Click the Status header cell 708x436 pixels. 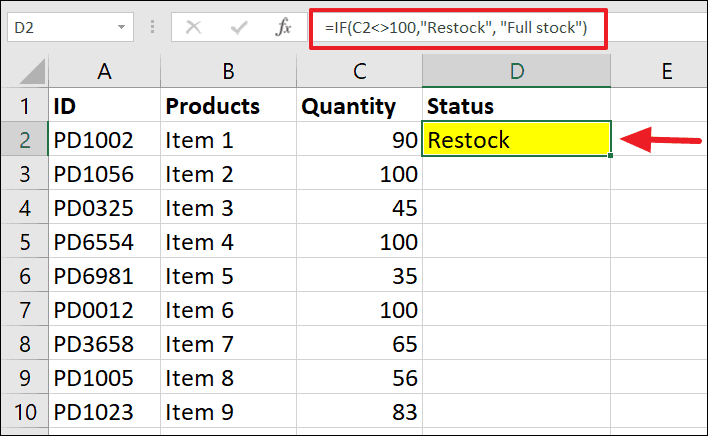(x=516, y=106)
